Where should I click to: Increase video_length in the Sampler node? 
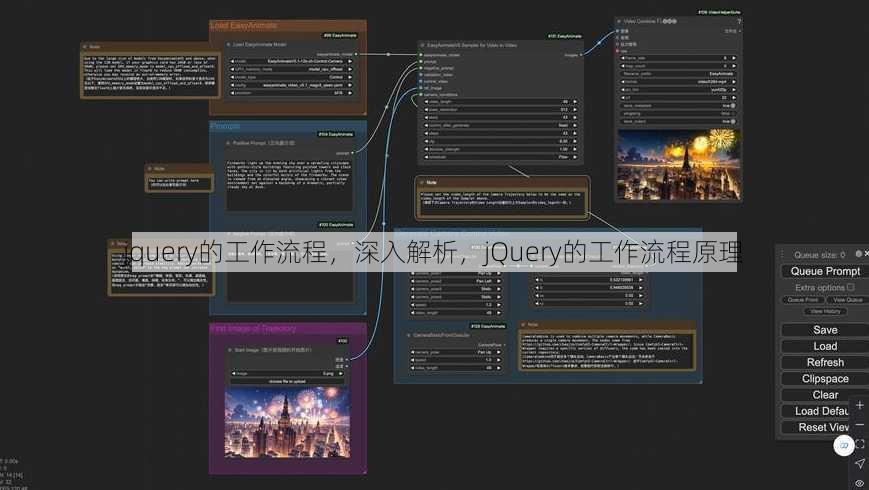tap(575, 101)
